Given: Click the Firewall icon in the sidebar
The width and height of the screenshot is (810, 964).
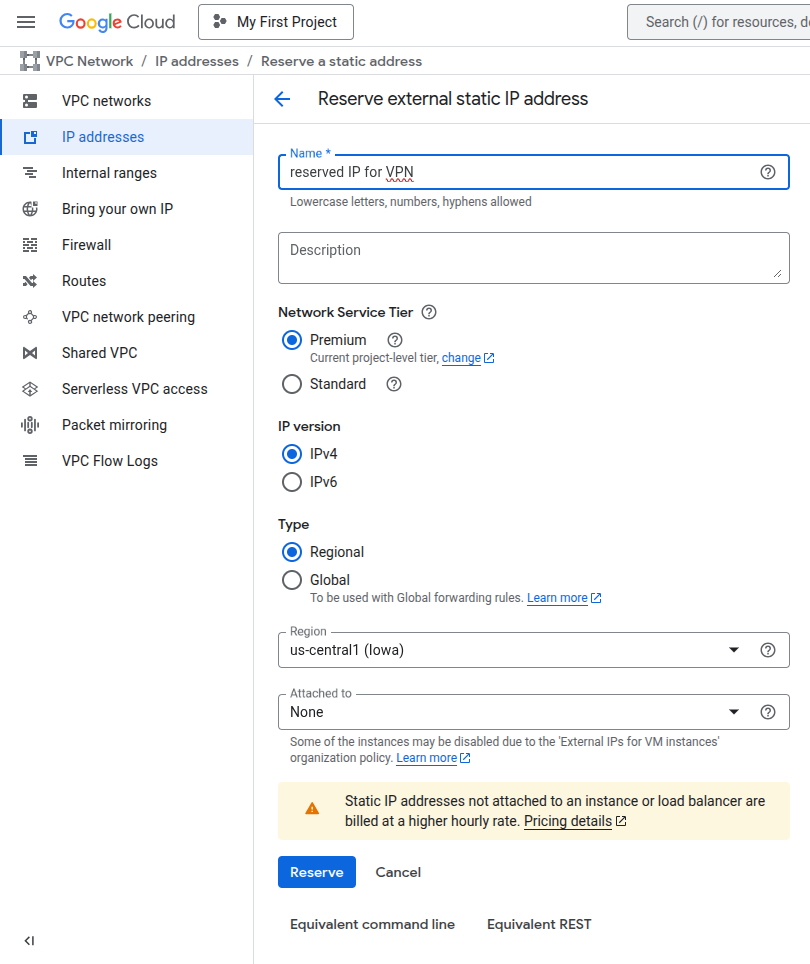Looking at the screenshot, I should (x=30, y=245).
